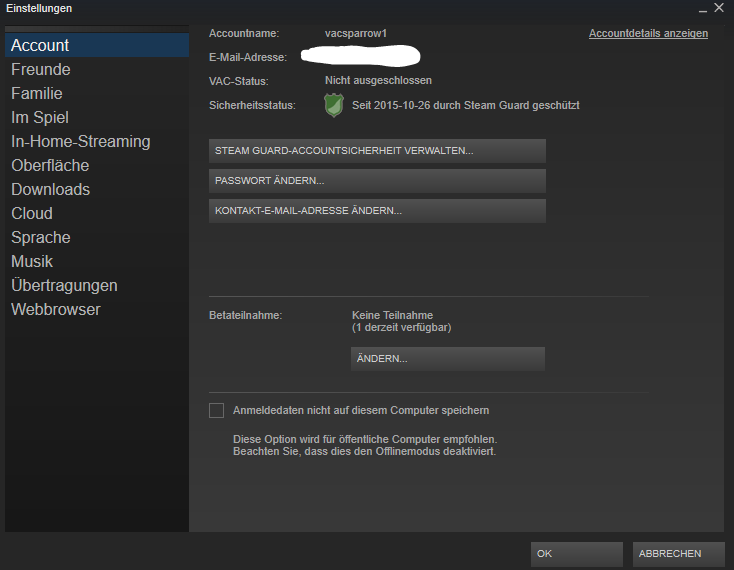Click Steam Guard-Accountsicherheit verwalten button

377,151
